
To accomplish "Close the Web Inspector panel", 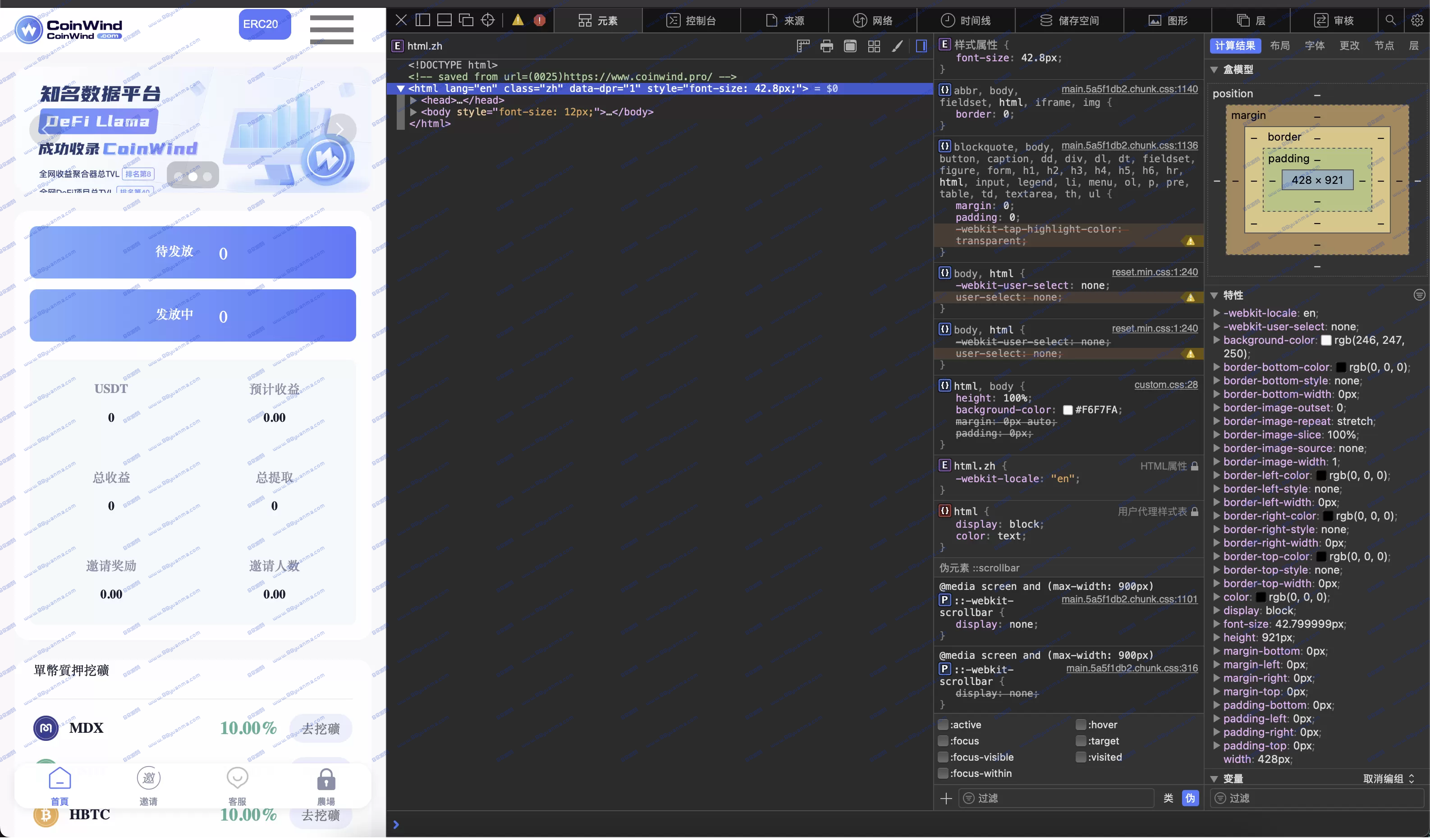I will click(401, 20).
